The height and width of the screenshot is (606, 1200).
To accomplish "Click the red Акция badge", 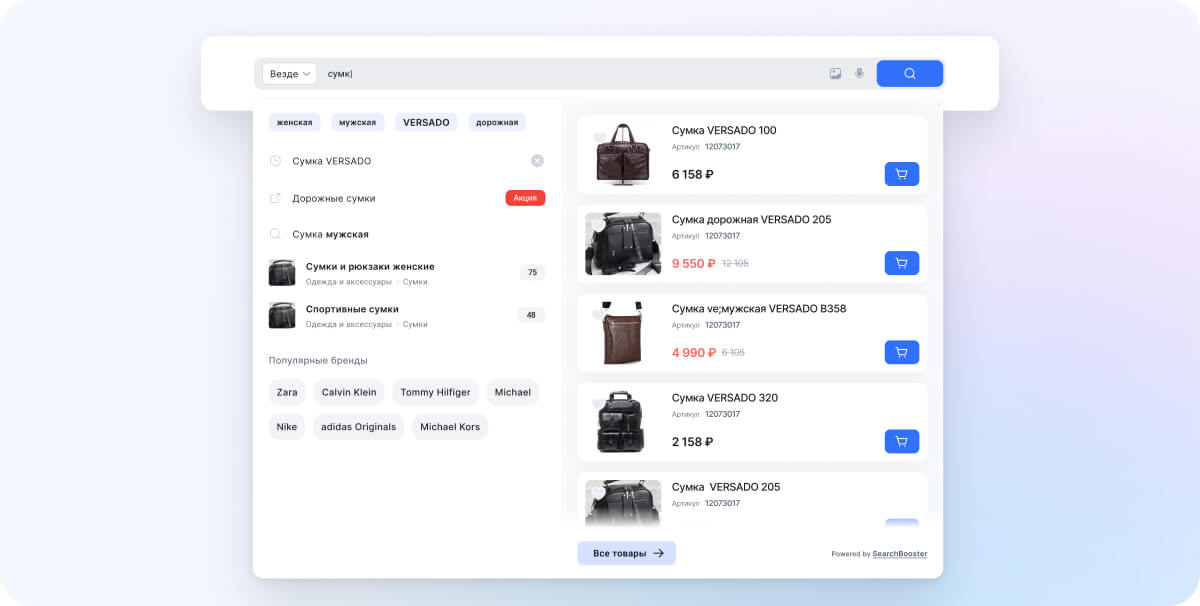I will click(x=525, y=198).
